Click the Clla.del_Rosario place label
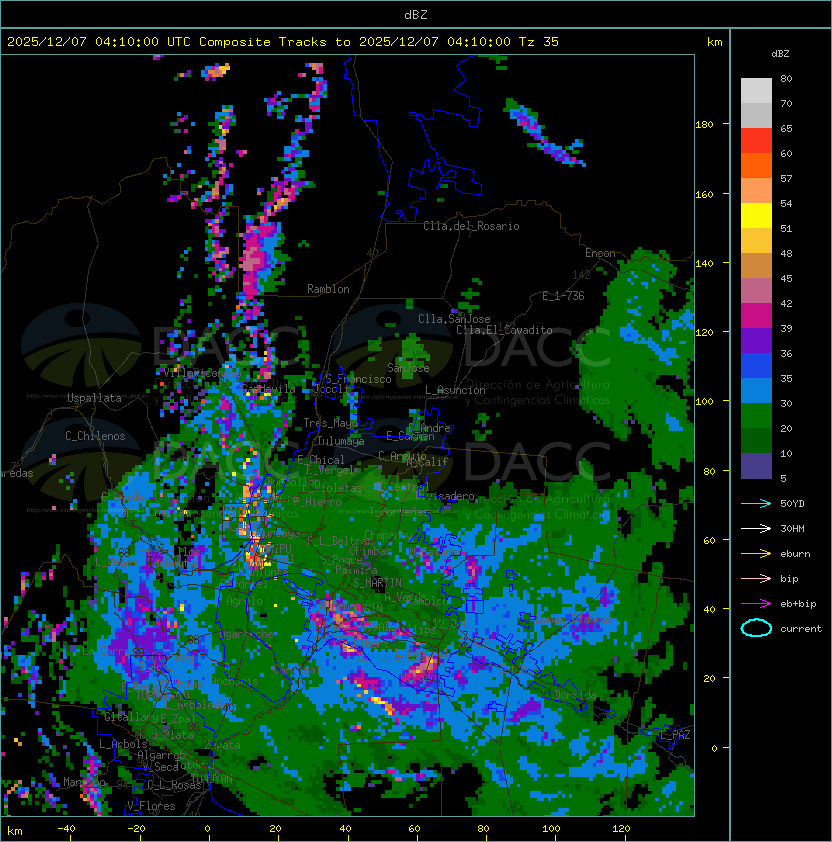This screenshot has height=842, width=832. (471, 226)
